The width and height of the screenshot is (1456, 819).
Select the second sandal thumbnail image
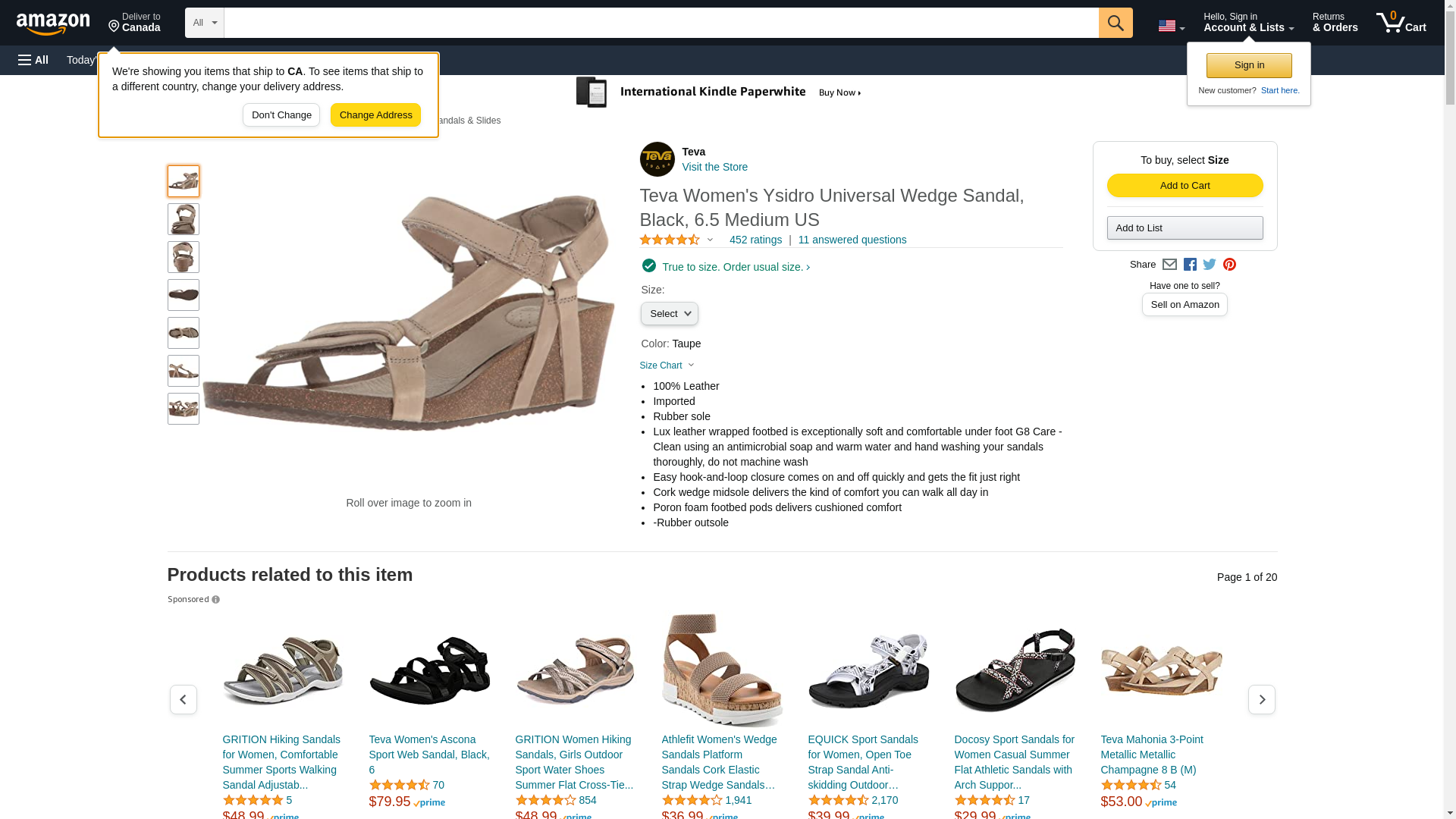(x=184, y=219)
